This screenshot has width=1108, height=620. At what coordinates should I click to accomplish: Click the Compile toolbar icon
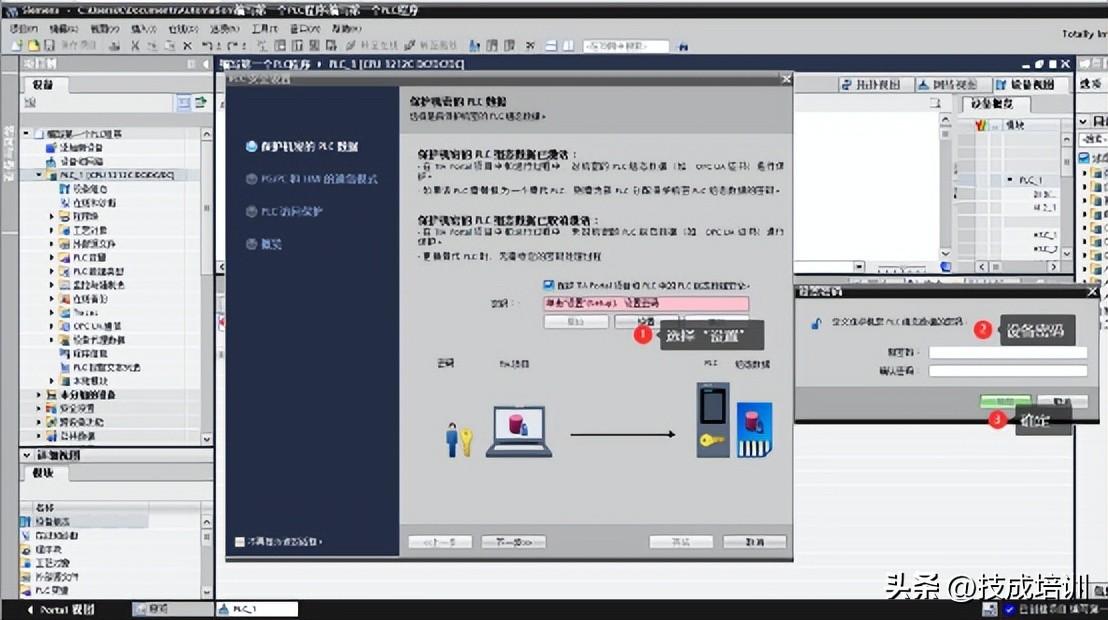coord(262,46)
